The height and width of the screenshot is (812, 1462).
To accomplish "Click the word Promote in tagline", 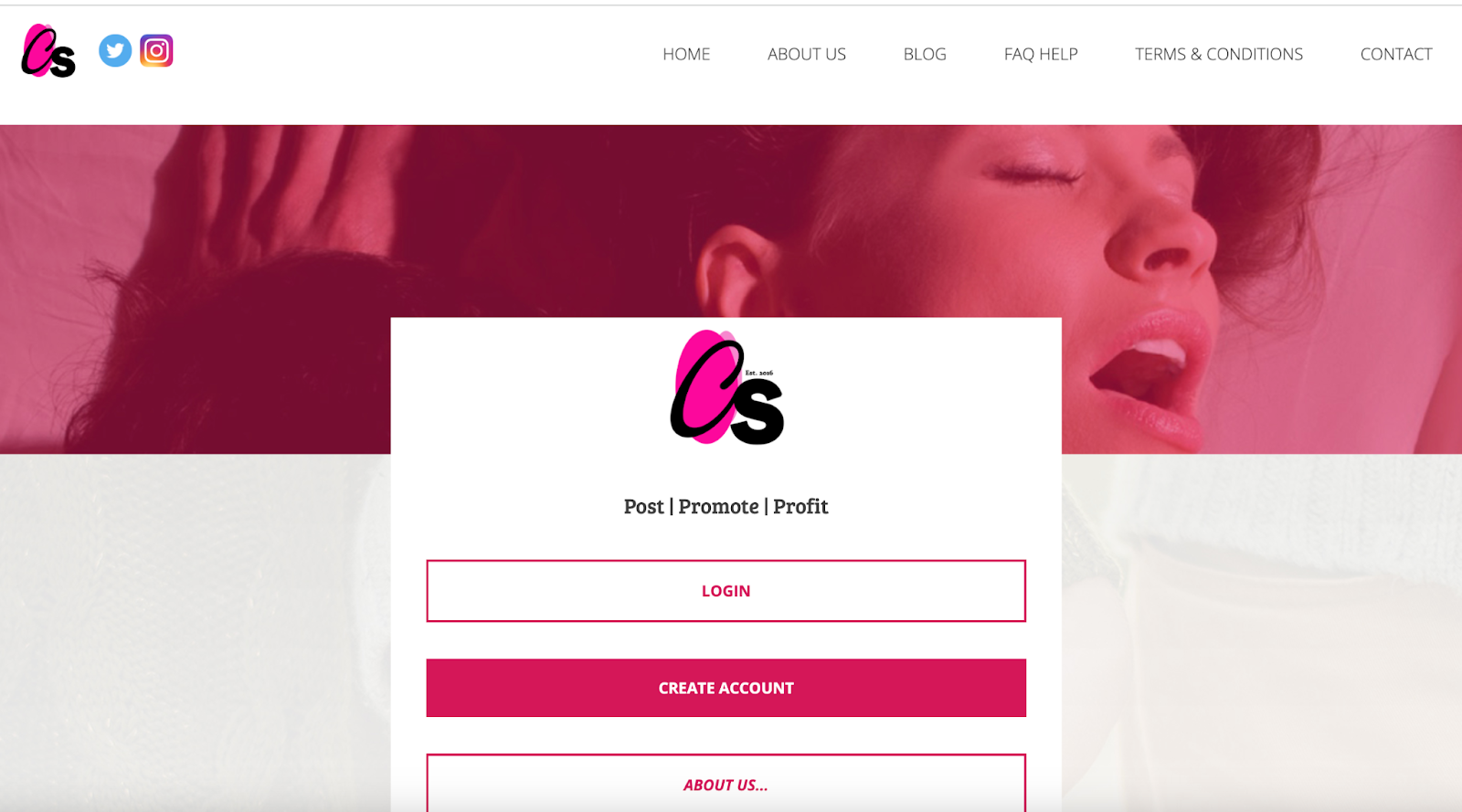I will [x=718, y=507].
